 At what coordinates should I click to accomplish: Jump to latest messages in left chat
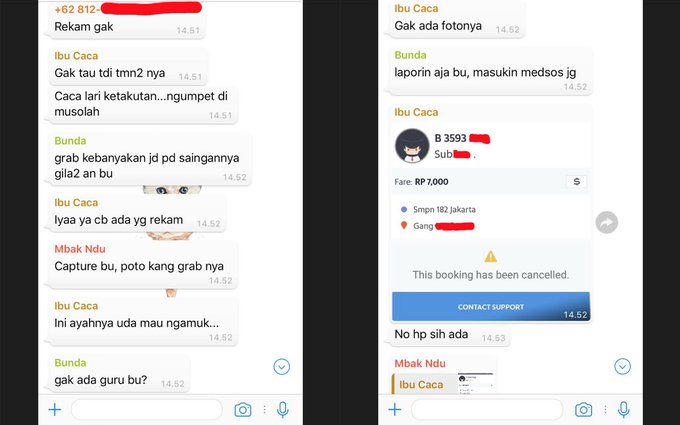(281, 367)
